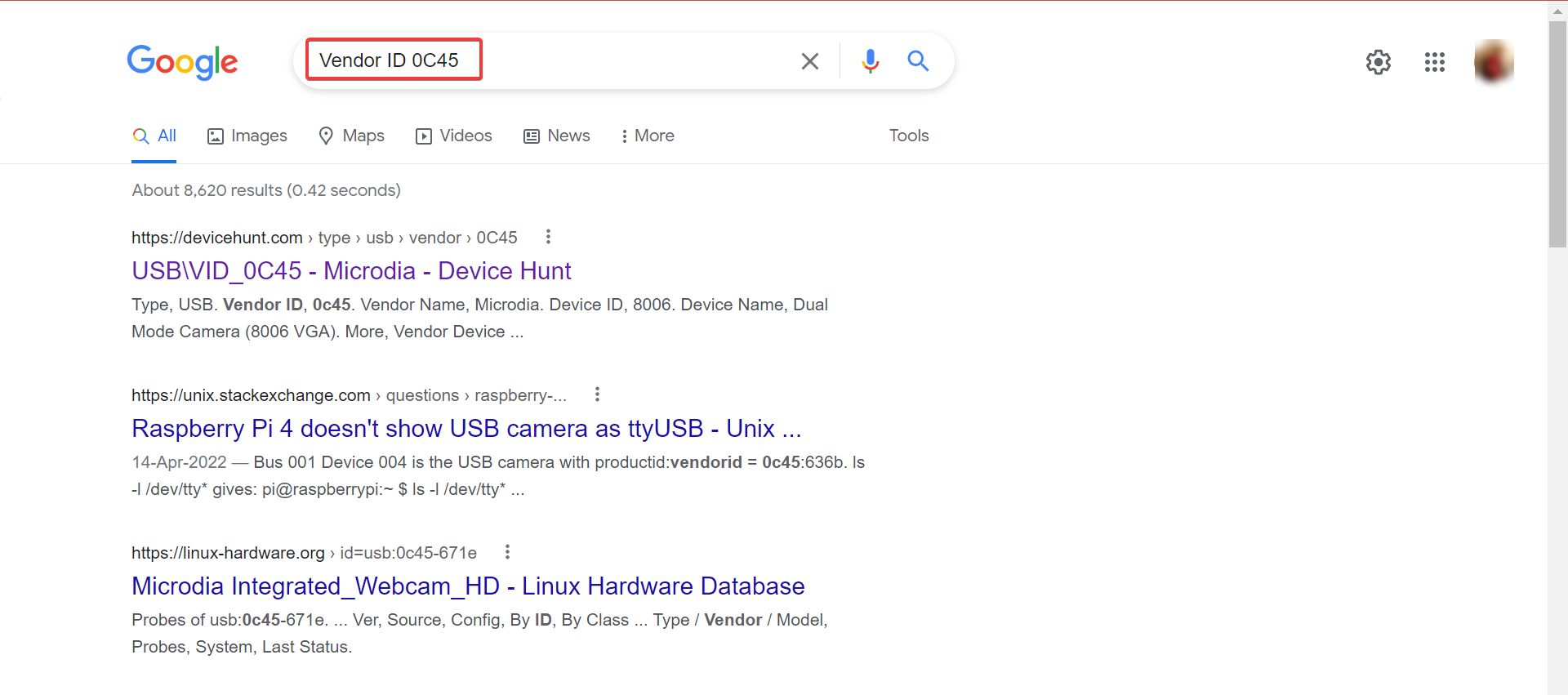The image size is (1568, 695).
Task: Open the USB\VID_0C45 Microdia Device Hunt link
Action: pyautogui.click(x=351, y=271)
